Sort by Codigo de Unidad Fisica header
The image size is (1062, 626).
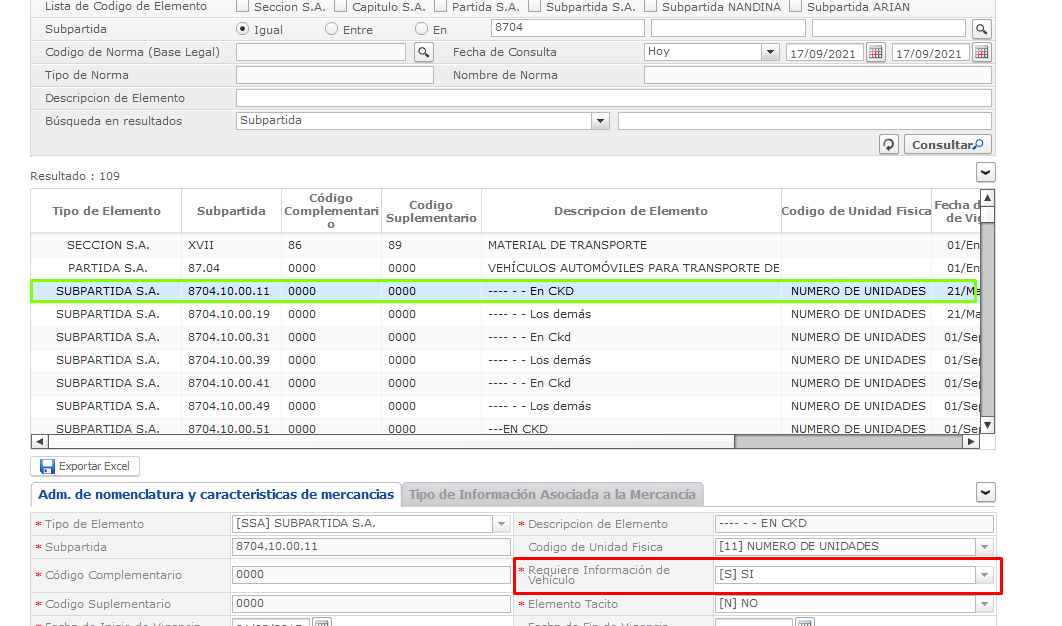[x=856, y=211]
